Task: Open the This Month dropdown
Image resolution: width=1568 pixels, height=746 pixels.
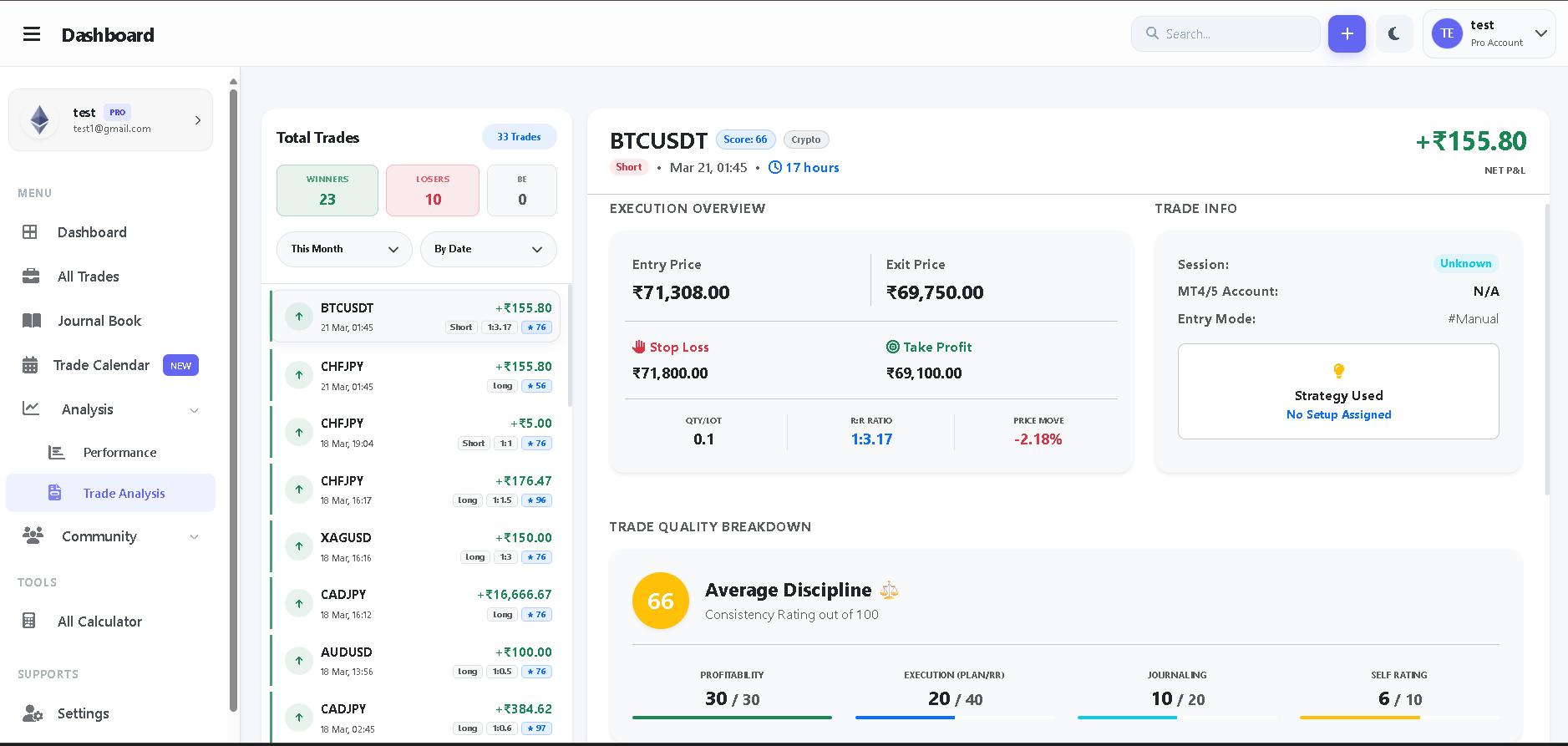Action: 344,249
